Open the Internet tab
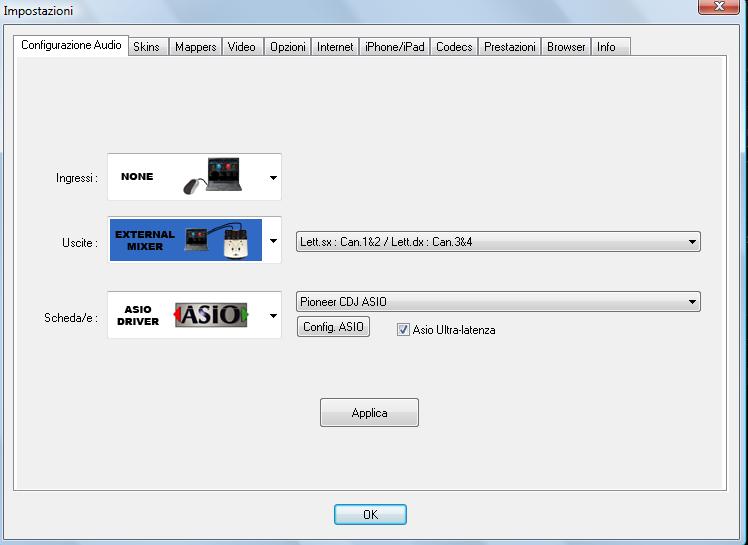This screenshot has width=748, height=545. point(335,47)
